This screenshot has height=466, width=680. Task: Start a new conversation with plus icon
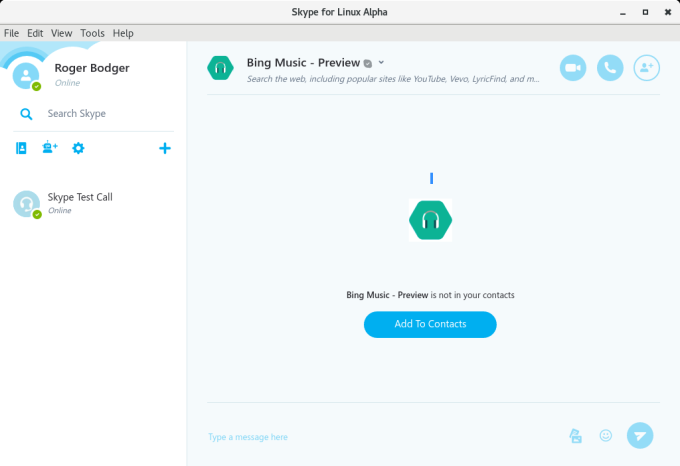[165, 148]
